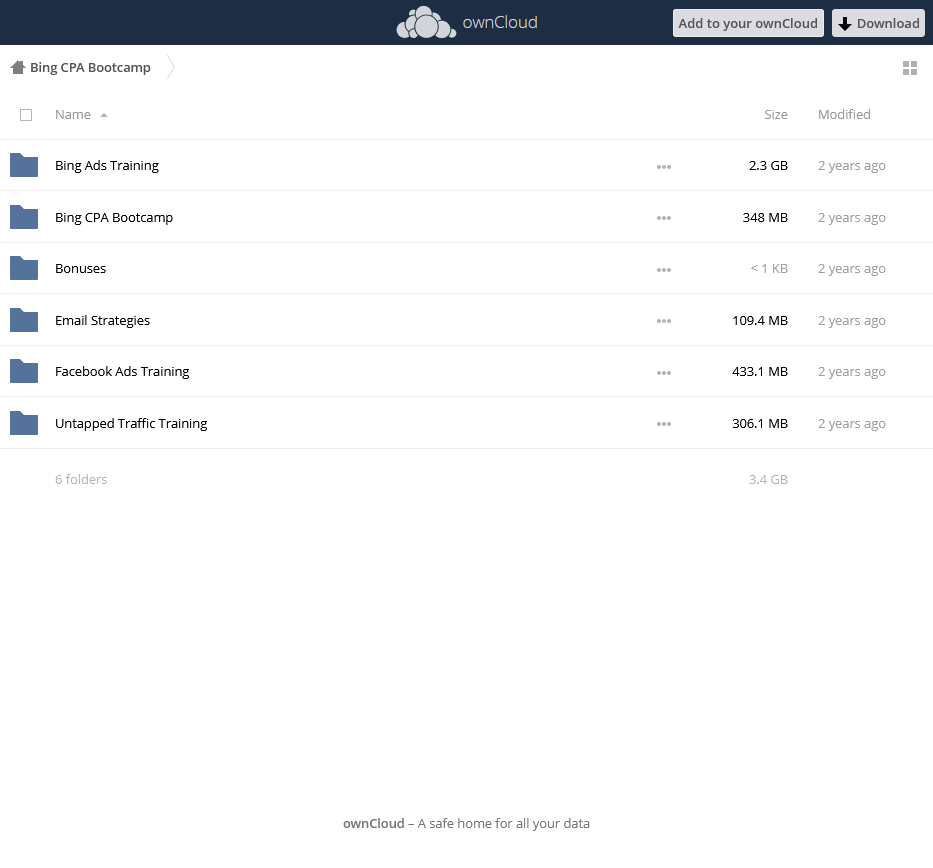
Task: Open the Bonuses folder icon
Action: point(24,268)
